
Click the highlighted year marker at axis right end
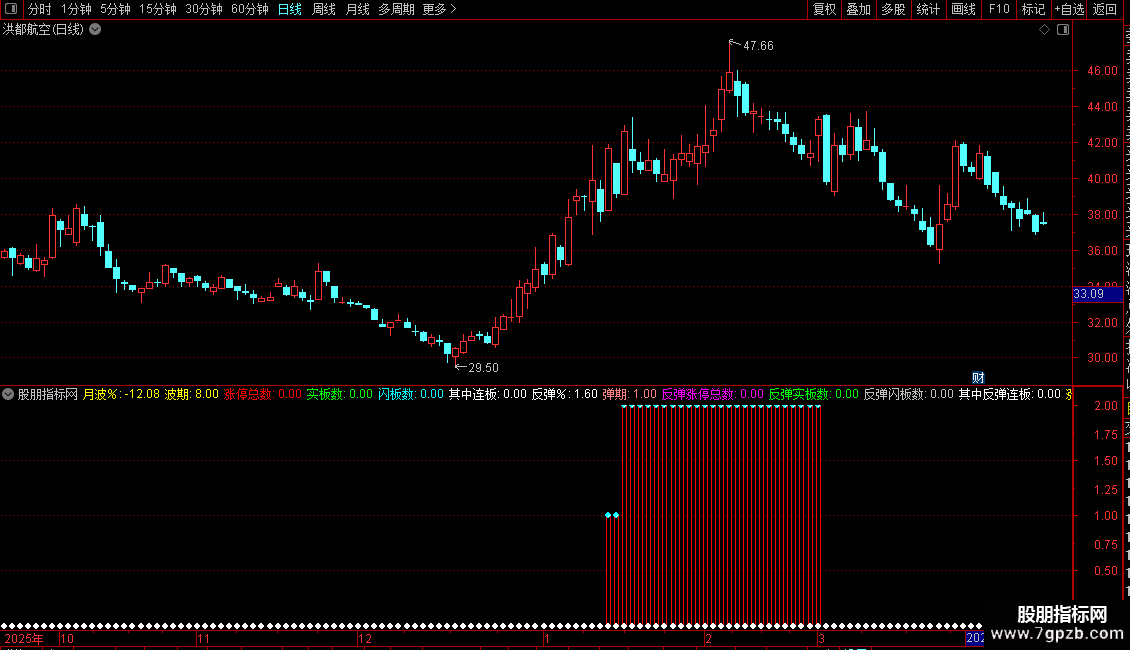(974, 638)
